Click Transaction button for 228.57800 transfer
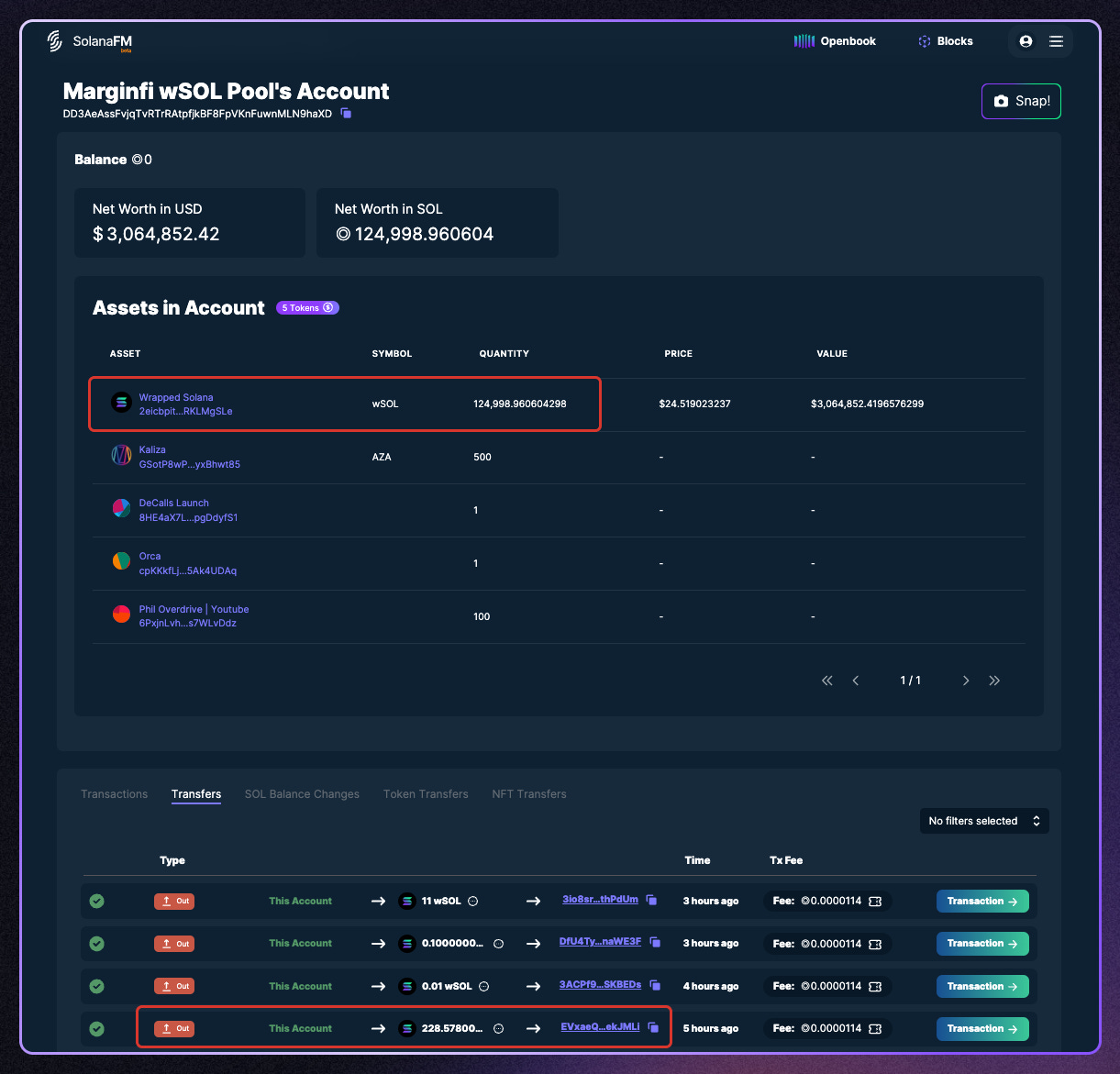 pos(982,1029)
